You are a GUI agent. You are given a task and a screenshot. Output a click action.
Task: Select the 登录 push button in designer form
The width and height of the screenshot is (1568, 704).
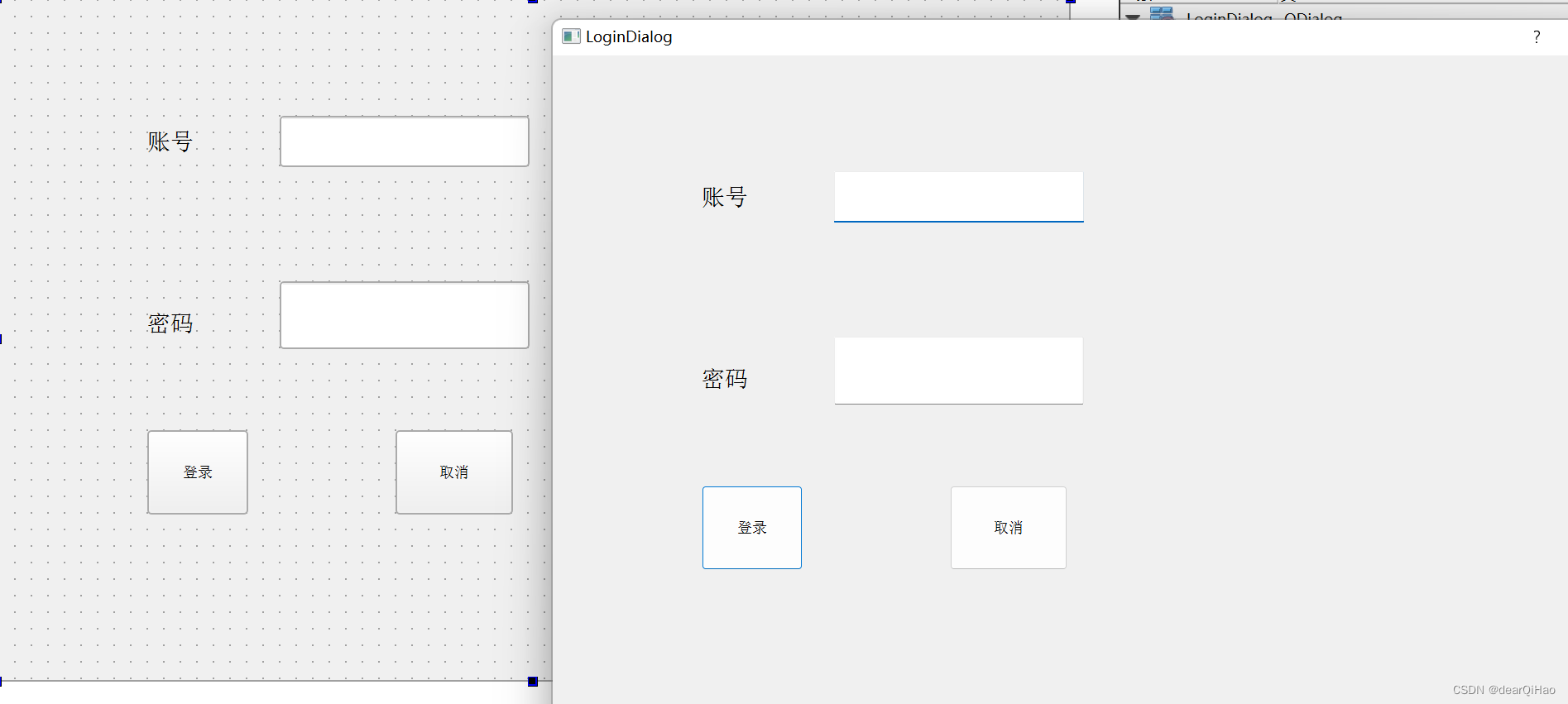coord(198,472)
